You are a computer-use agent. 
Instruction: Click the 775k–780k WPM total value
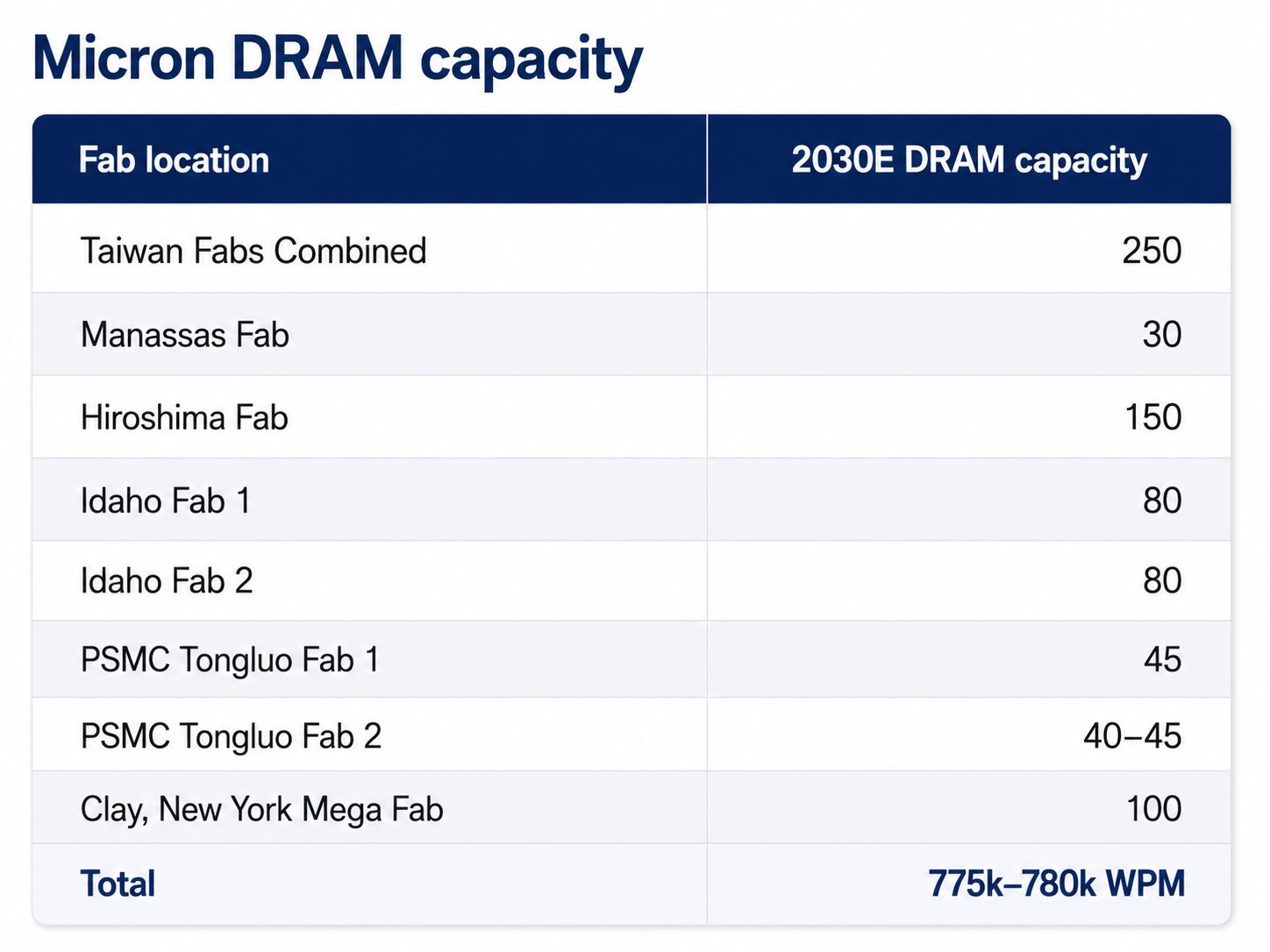[1057, 884]
